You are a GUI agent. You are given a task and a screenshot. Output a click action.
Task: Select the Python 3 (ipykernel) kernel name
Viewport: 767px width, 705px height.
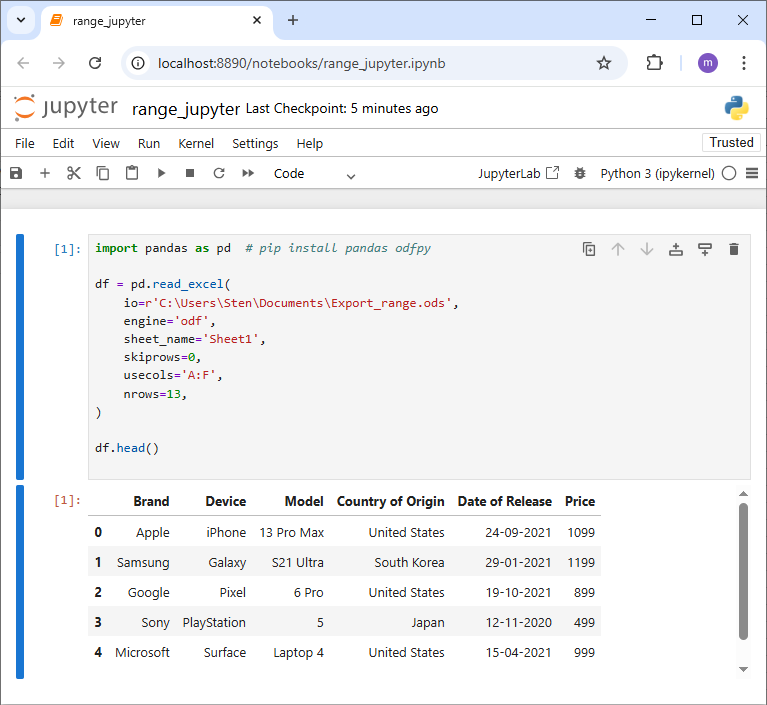pos(657,174)
